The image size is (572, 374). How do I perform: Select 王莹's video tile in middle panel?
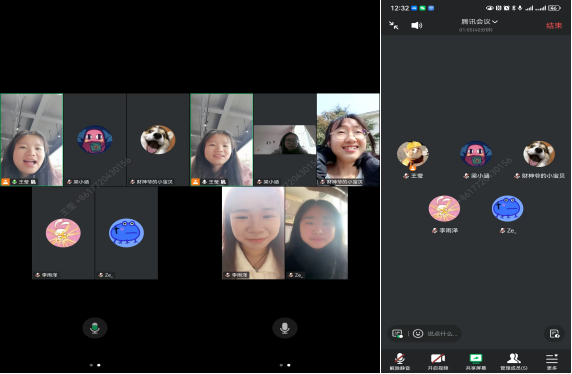click(x=222, y=140)
